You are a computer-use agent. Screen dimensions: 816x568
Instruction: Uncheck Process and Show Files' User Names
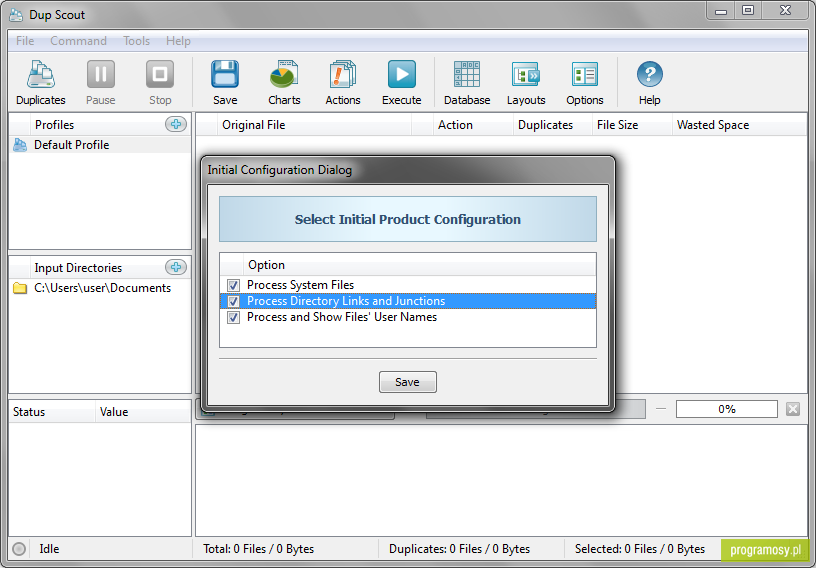tap(233, 318)
